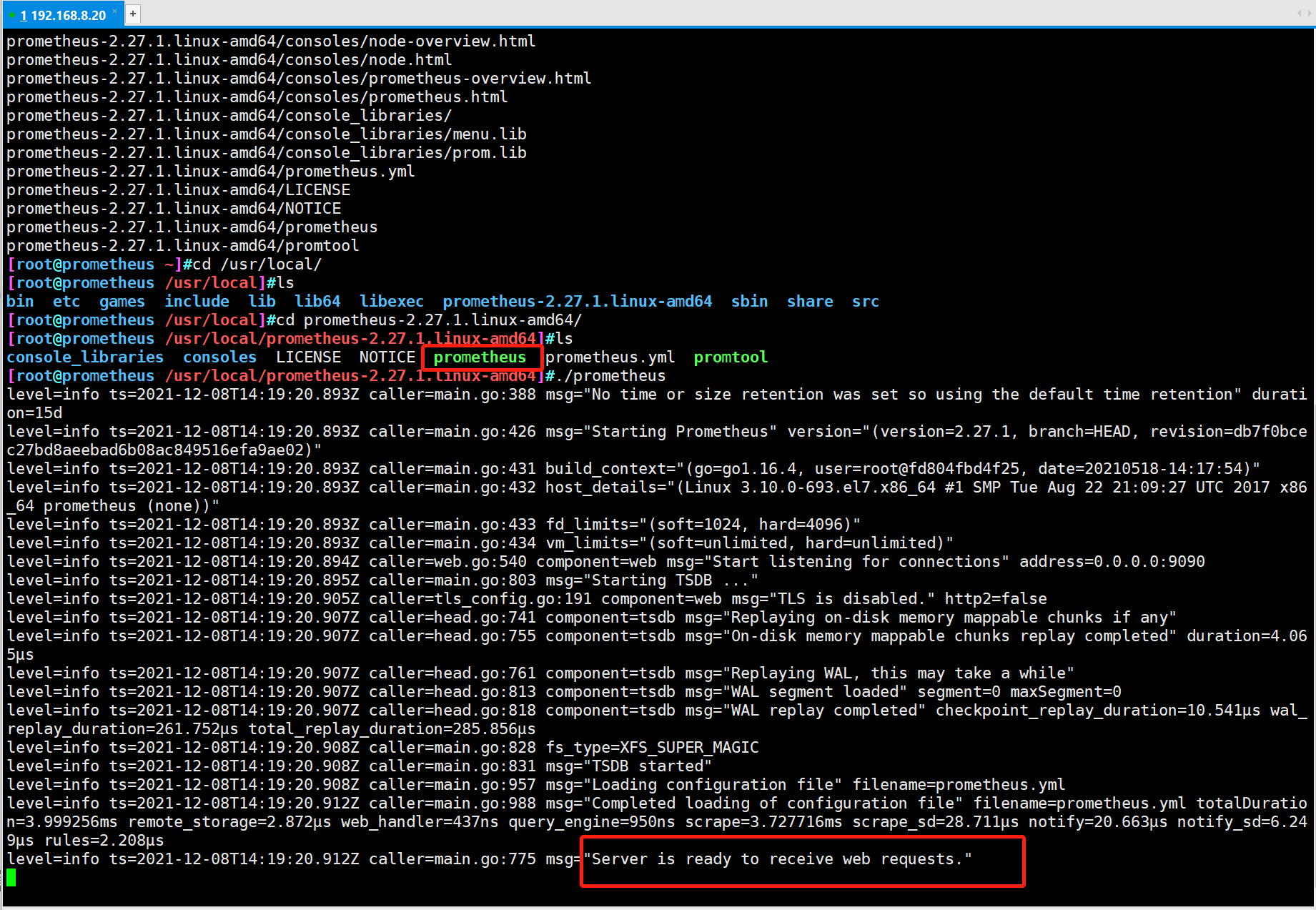Click 'libexec' directory in /usr/local listing
This screenshot has width=1316, height=910.
[392, 301]
